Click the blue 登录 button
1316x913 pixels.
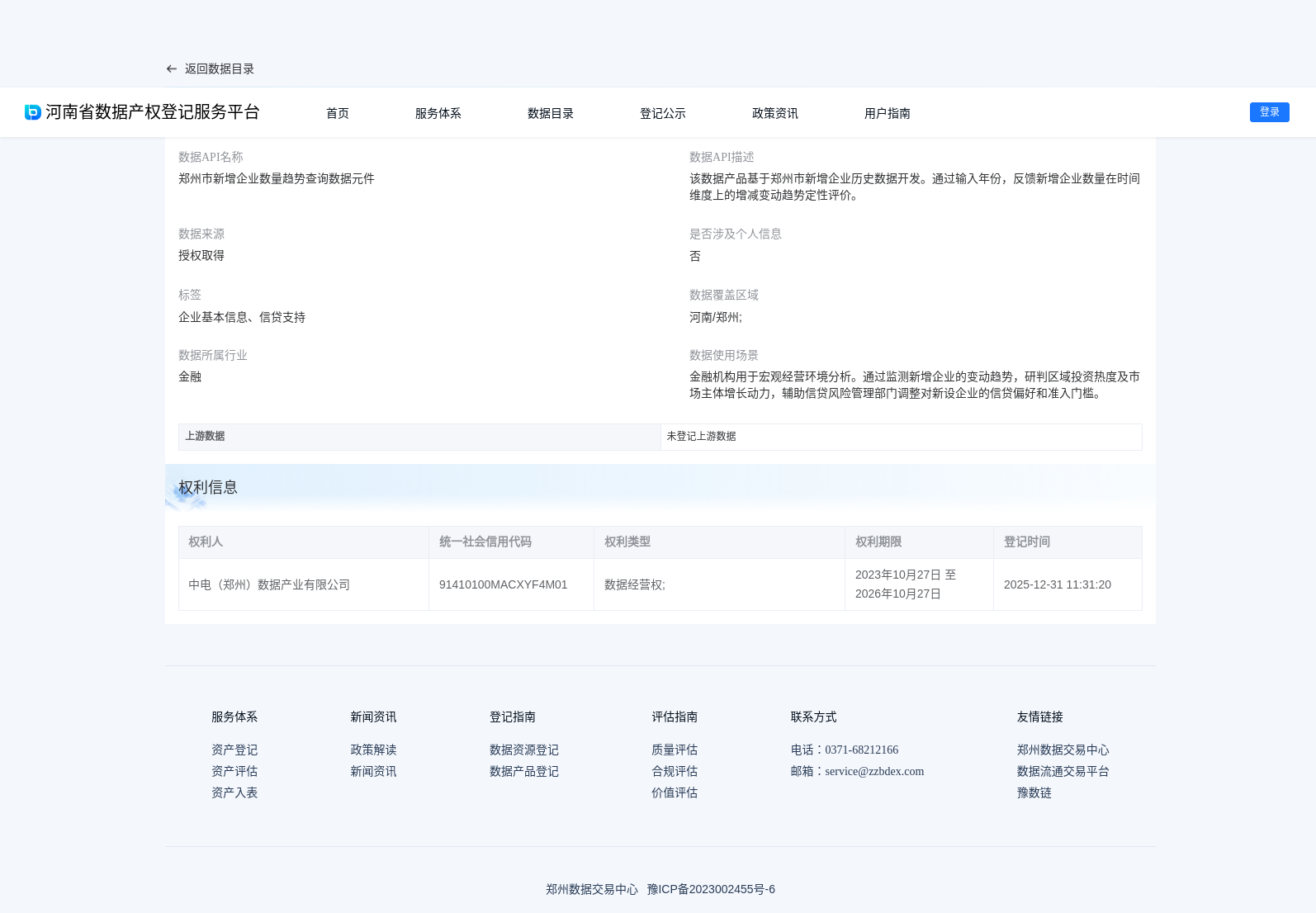(x=1270, y=112)
